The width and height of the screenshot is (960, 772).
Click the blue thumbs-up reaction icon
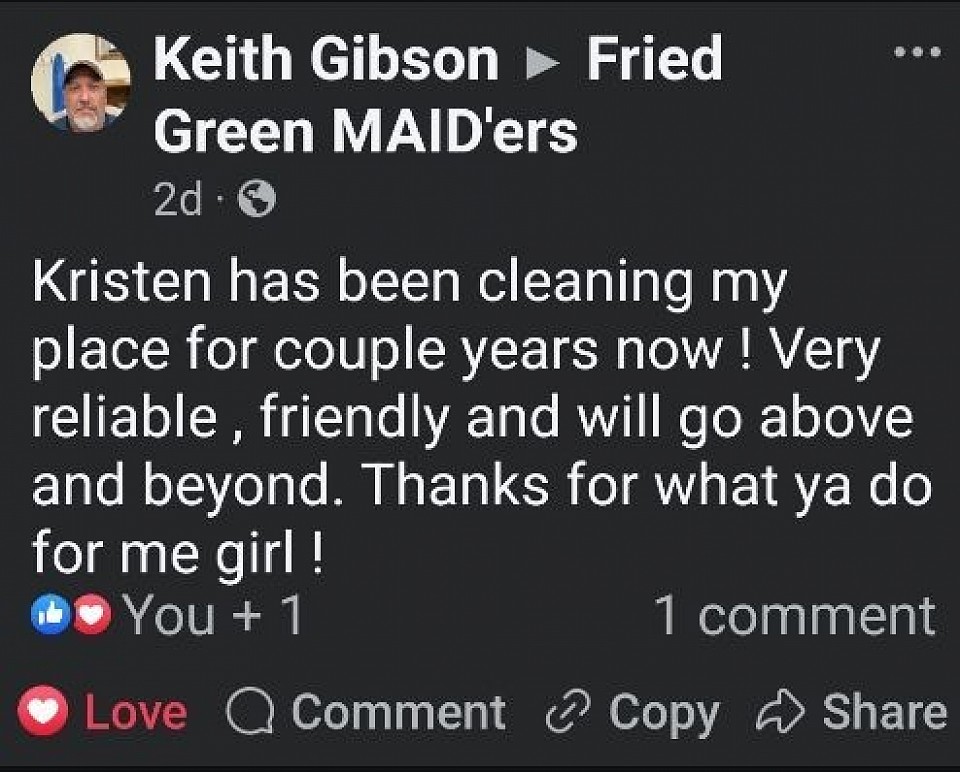48,616
